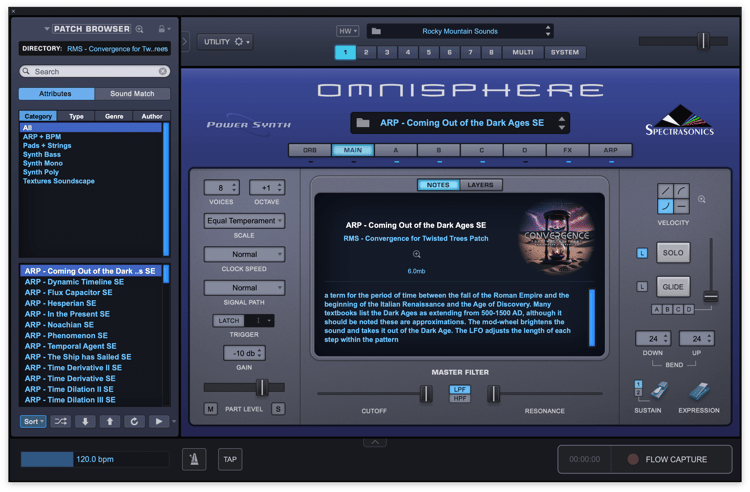Screen dimensions: 750x492
Task: Click the Sustain pedal icon
Action: pos(659,390)
